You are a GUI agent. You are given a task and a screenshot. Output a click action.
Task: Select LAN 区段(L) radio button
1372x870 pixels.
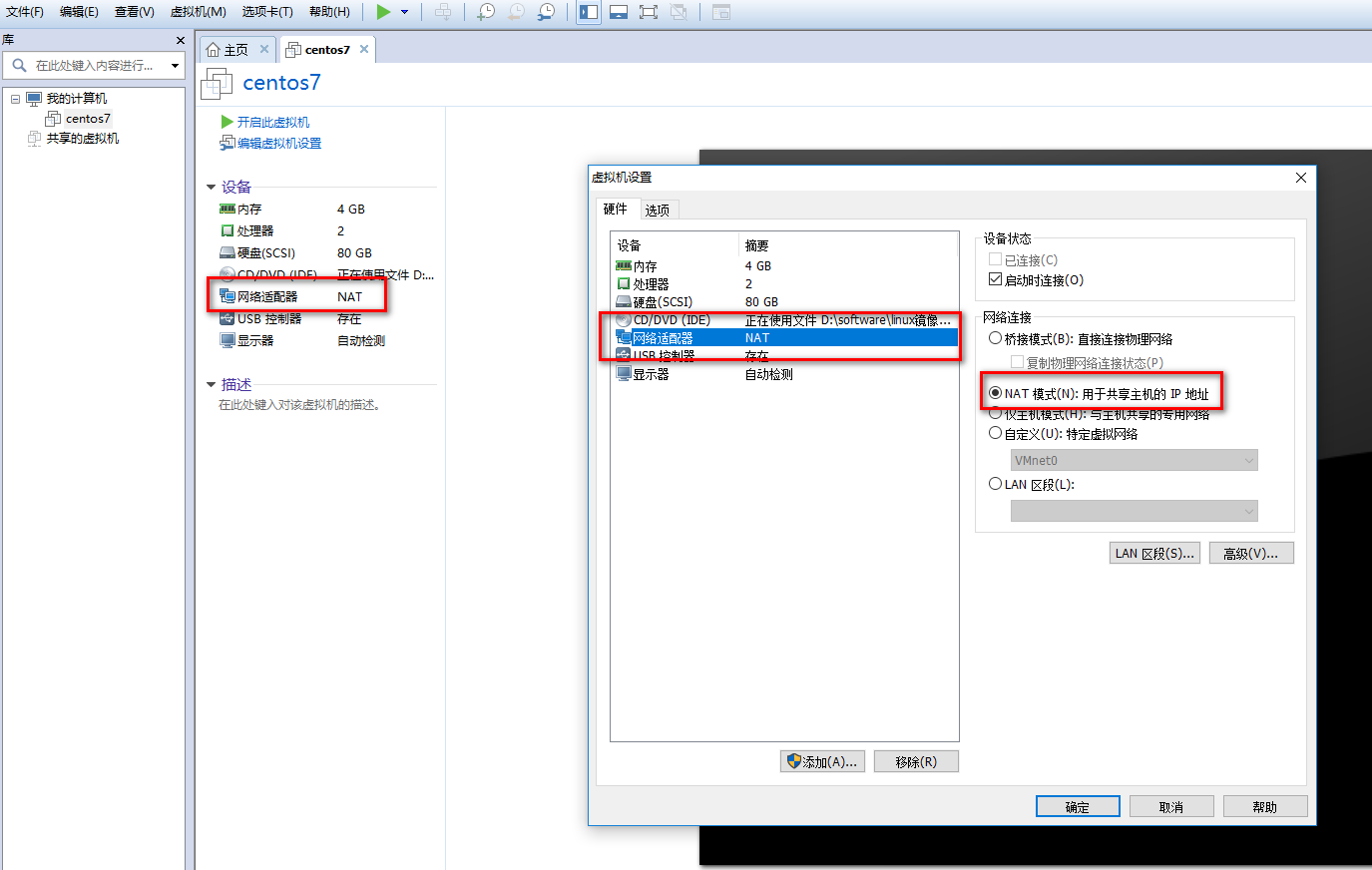click(995, 484)
